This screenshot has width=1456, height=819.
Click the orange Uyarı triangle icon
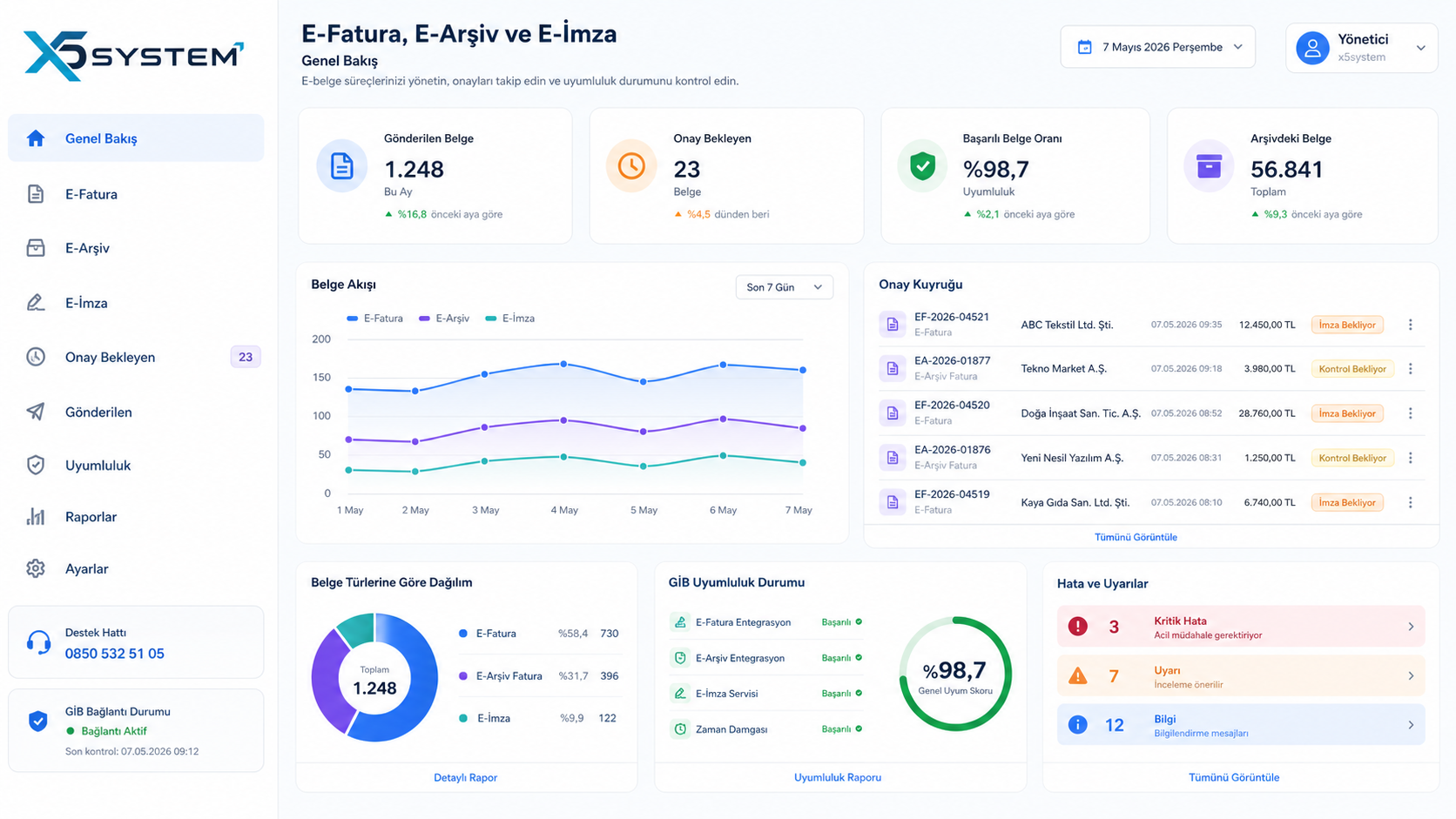(x=1078, y=676)
